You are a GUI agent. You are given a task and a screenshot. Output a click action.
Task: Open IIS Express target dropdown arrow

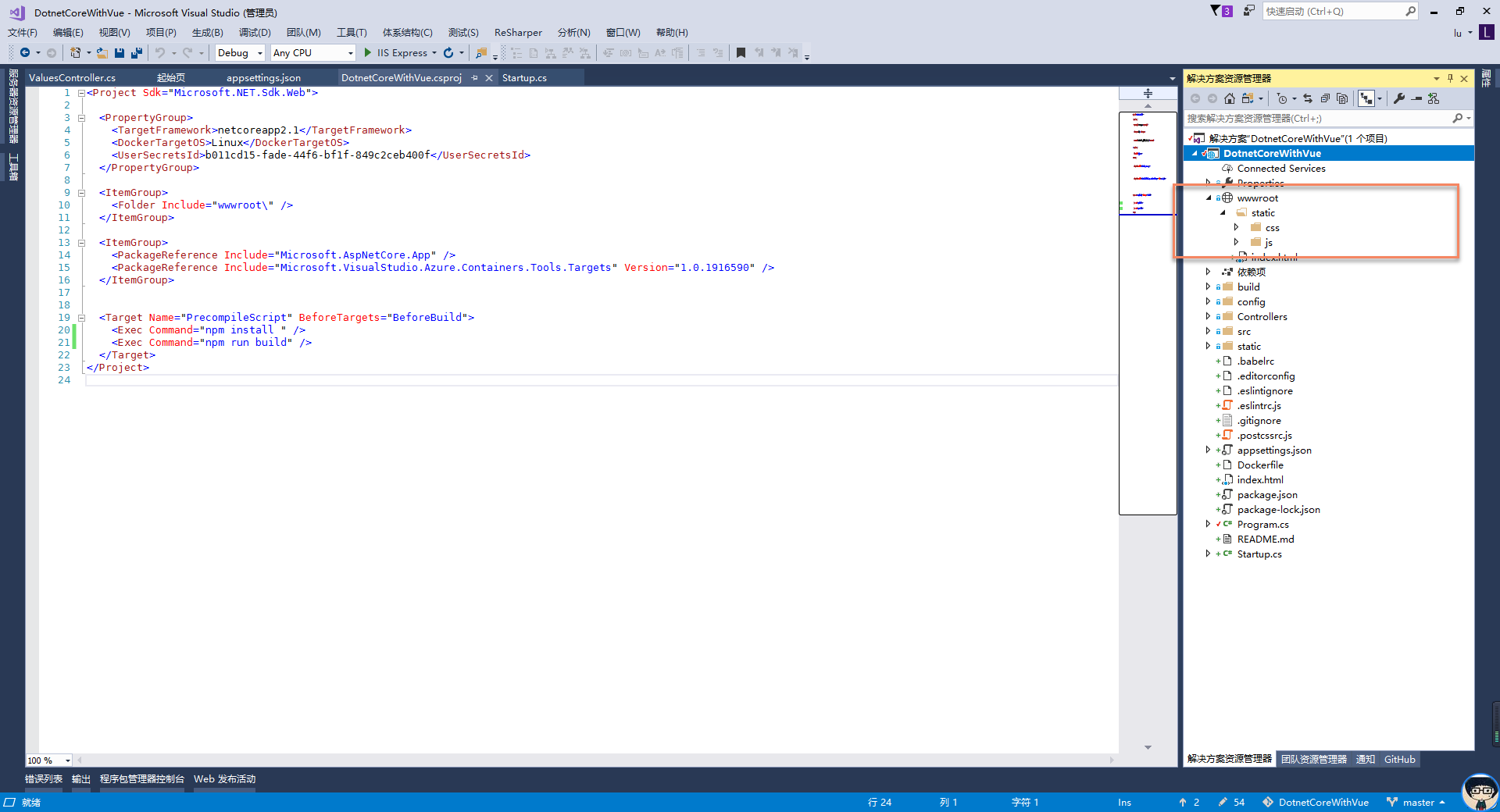pos(434,53)
